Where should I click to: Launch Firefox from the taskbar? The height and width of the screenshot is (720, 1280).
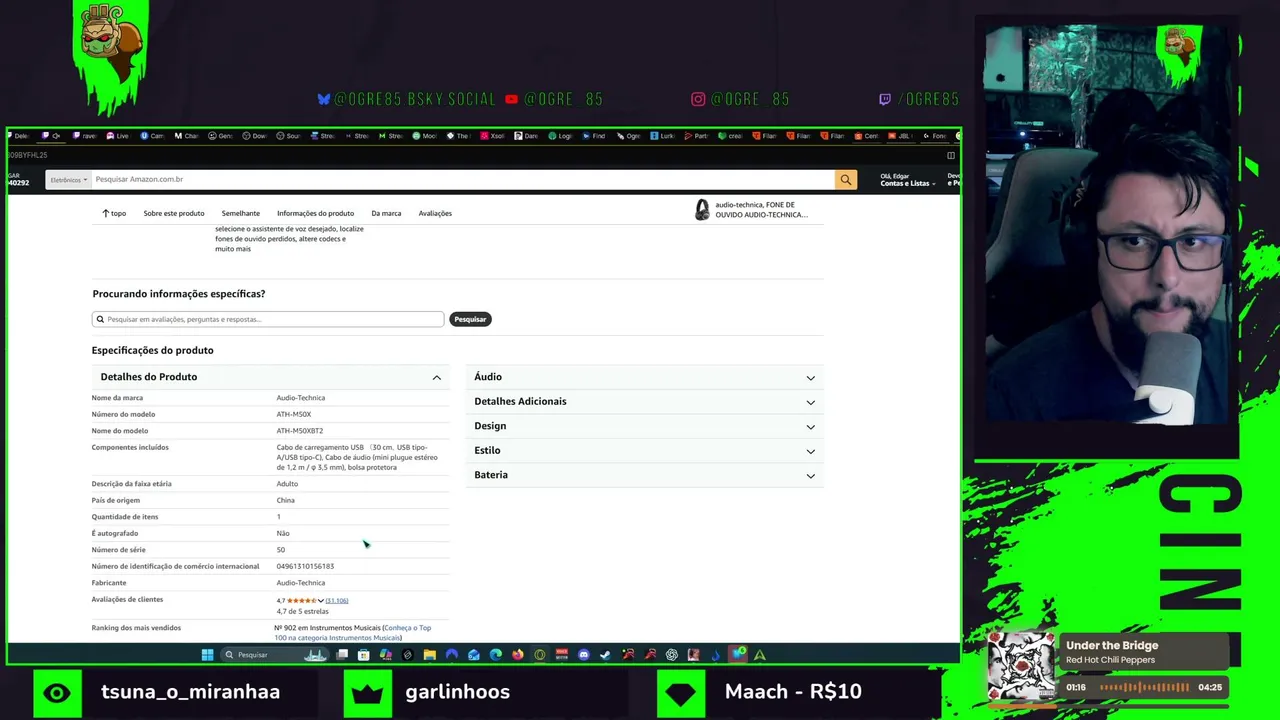(518, 655)
